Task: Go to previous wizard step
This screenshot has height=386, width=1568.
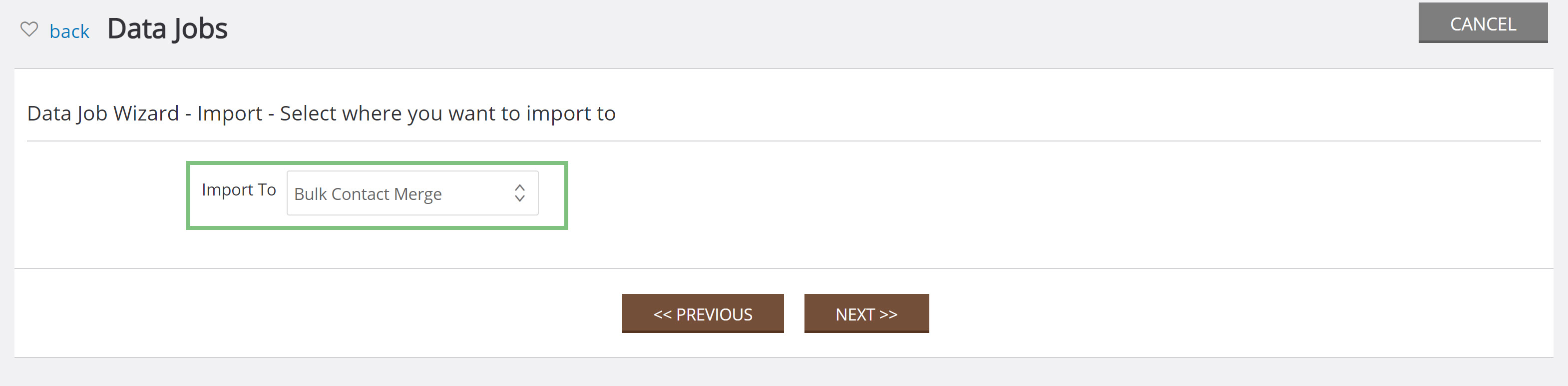Action: coord(703,313)
